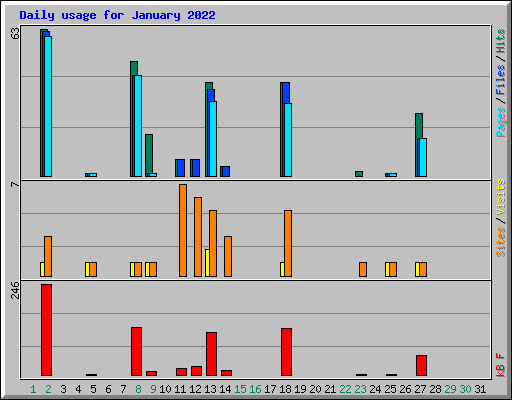The width and height of the screenshot is (512, 400).
Task: Click day label "3" on the x-axis
Action: (x=63, y=389)
